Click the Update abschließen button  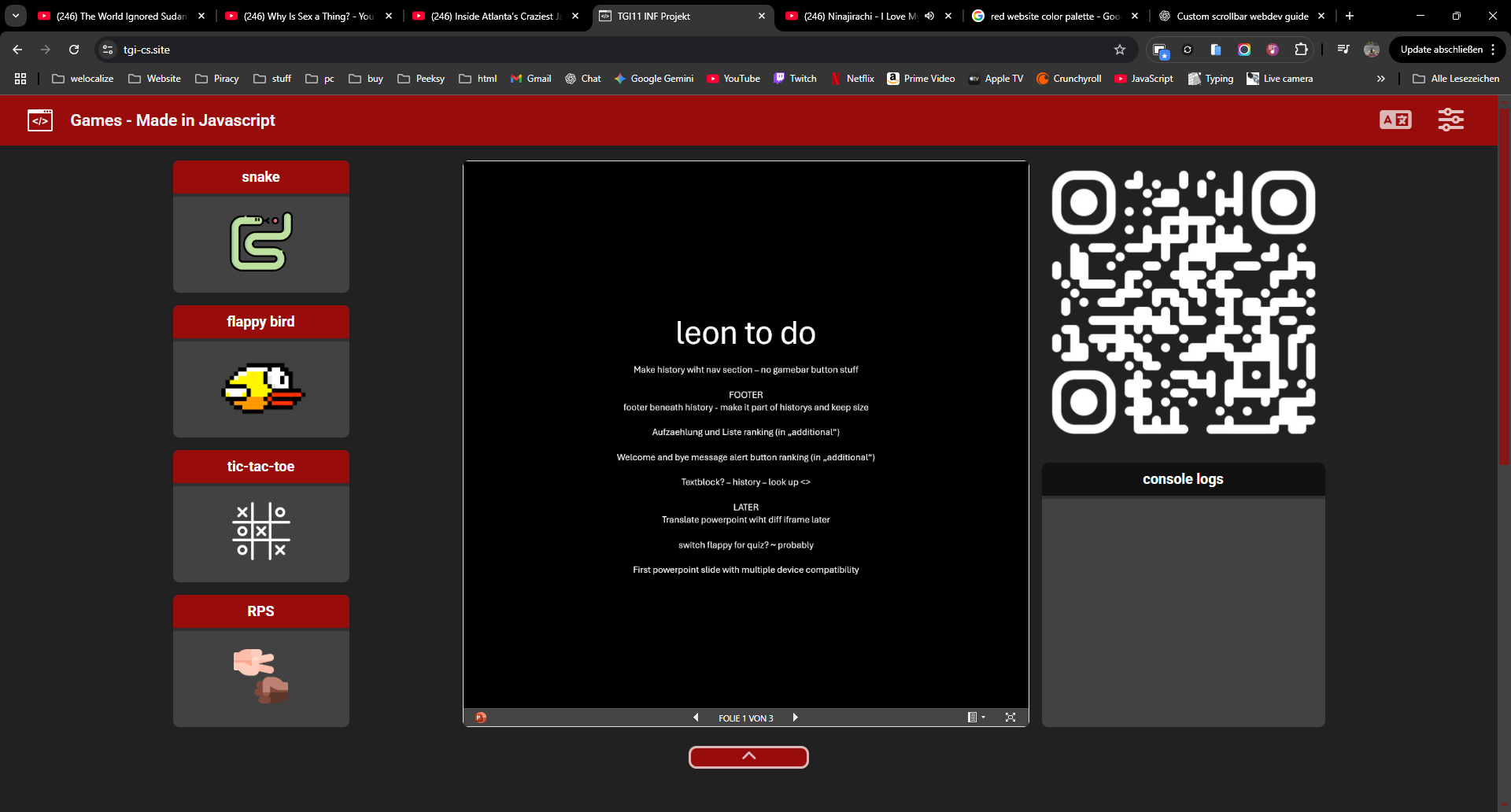coord(1441,50)
